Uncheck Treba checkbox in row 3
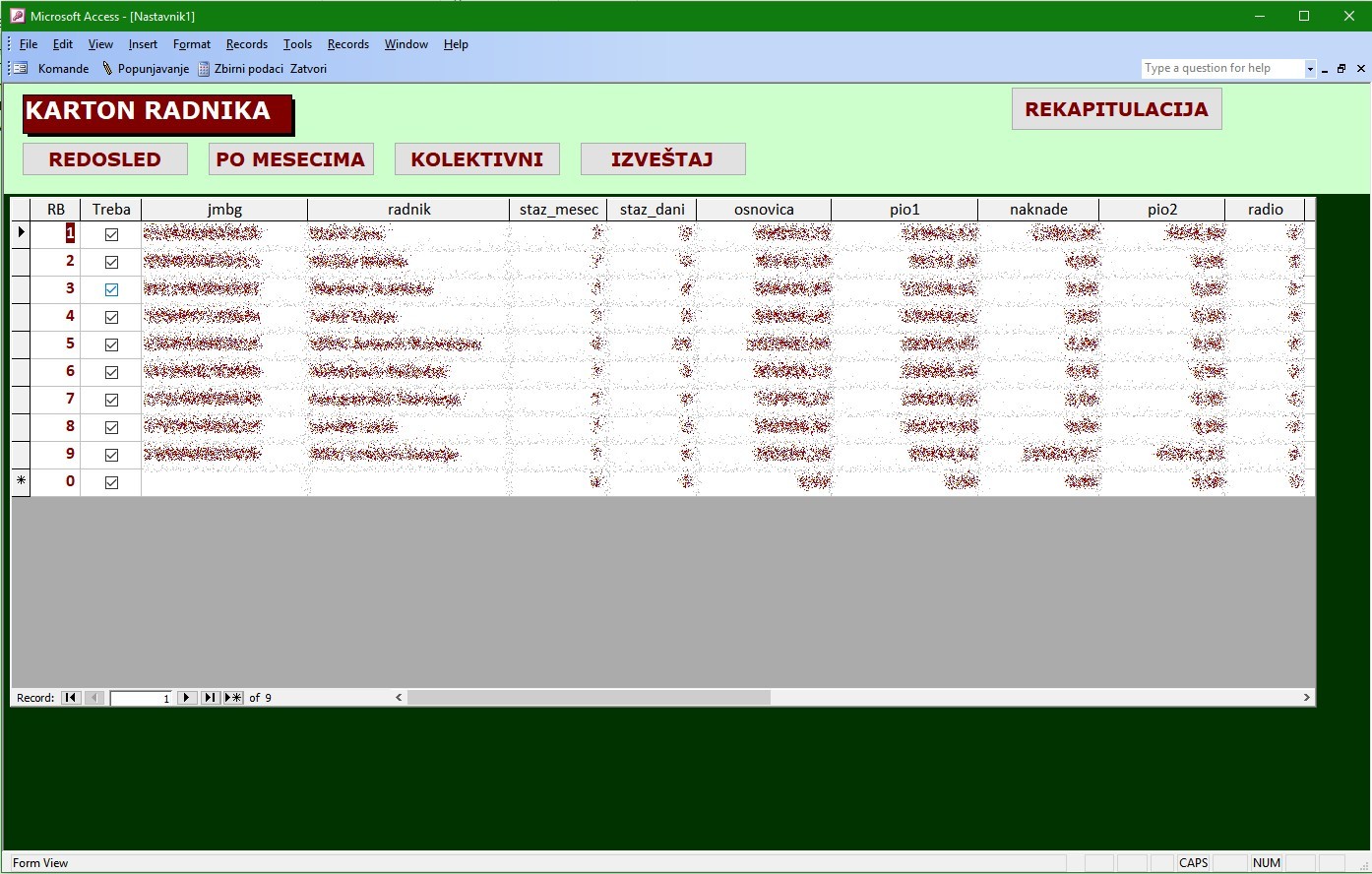1372x874 pixels. pos(111,289)
